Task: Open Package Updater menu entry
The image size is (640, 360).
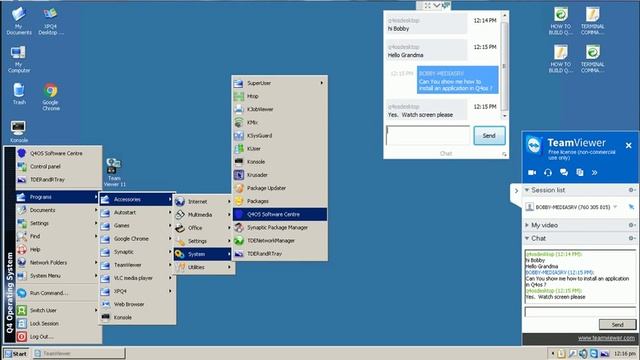Action: pos(280,188)
